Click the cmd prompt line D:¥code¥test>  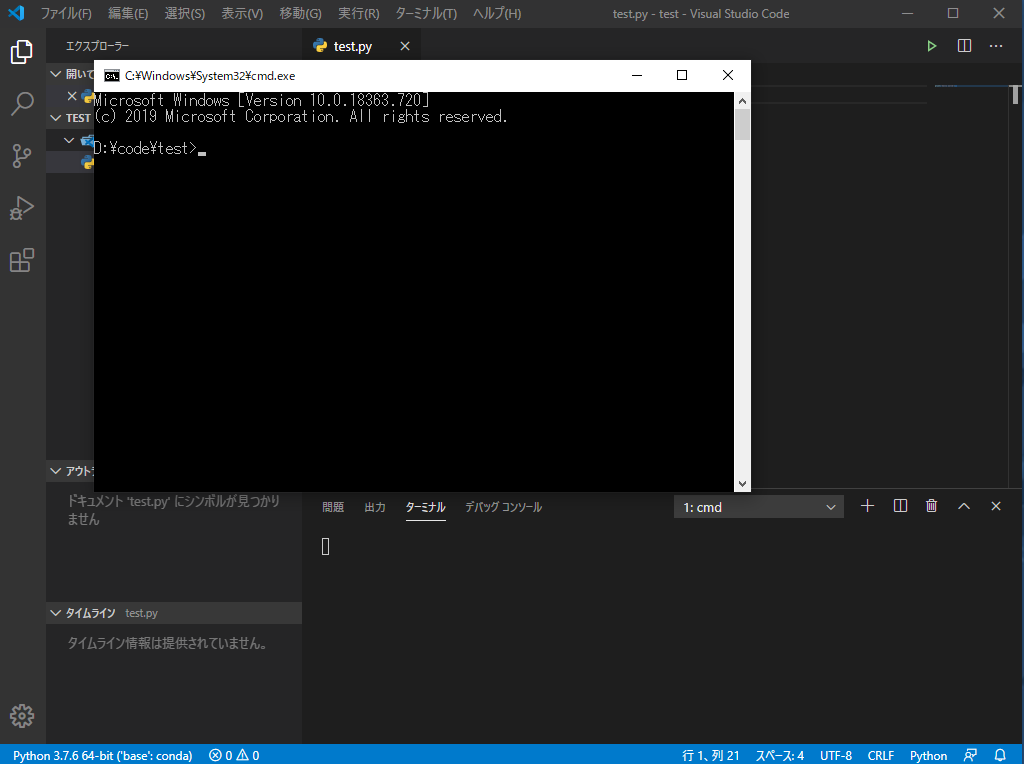145,149
